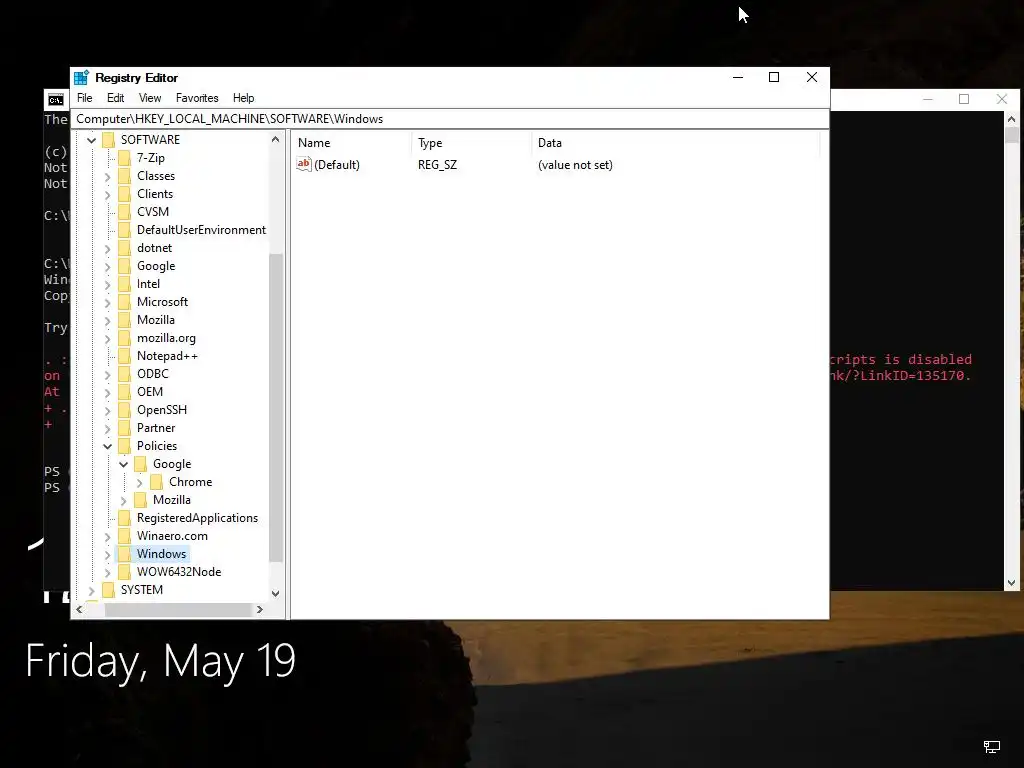This screenshot has width=1024, height=768.
Task: Select the top-level Google key label
Action: click(156, 266)
